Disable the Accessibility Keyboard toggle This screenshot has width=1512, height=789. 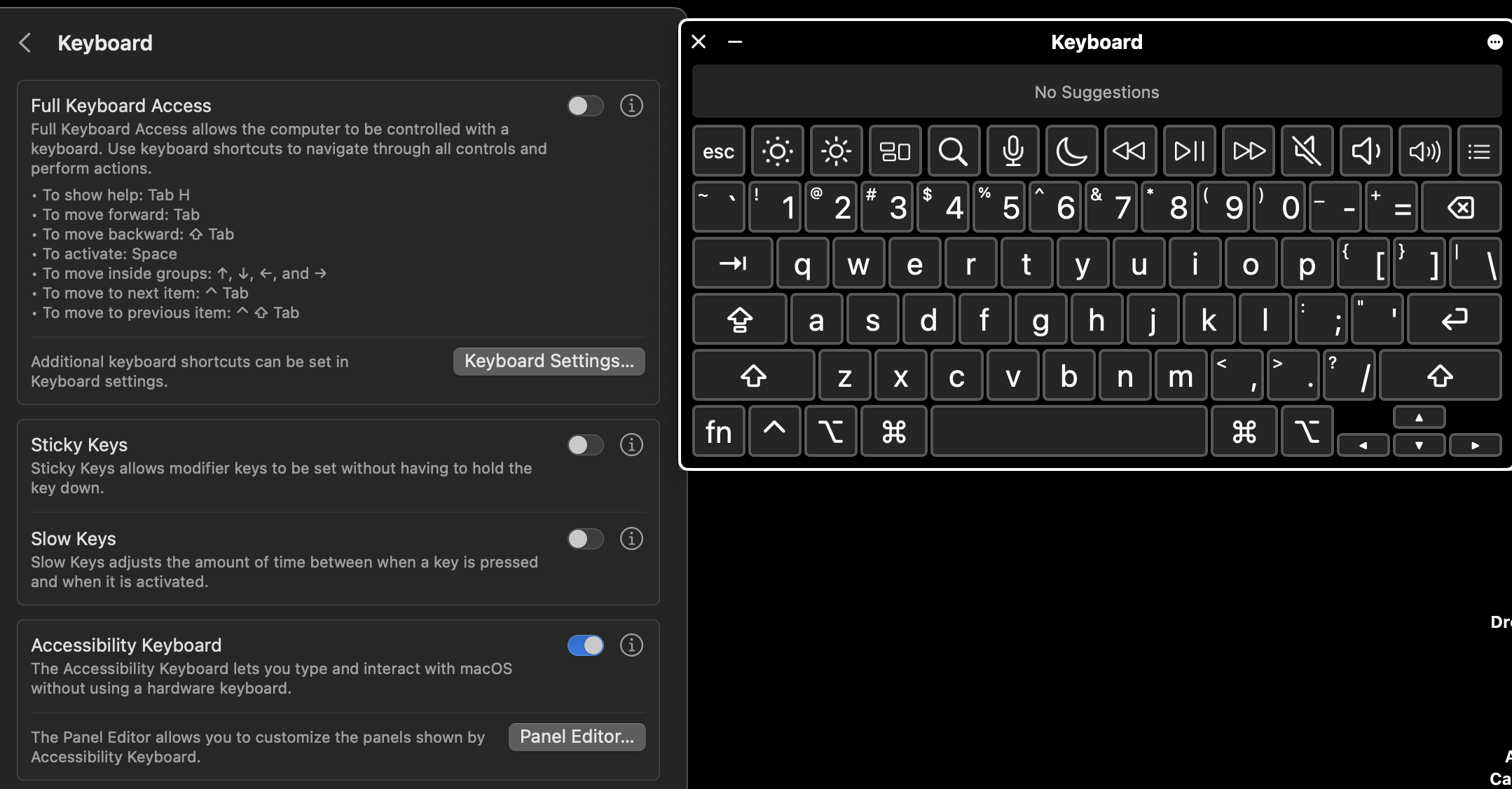pos(585,645)
